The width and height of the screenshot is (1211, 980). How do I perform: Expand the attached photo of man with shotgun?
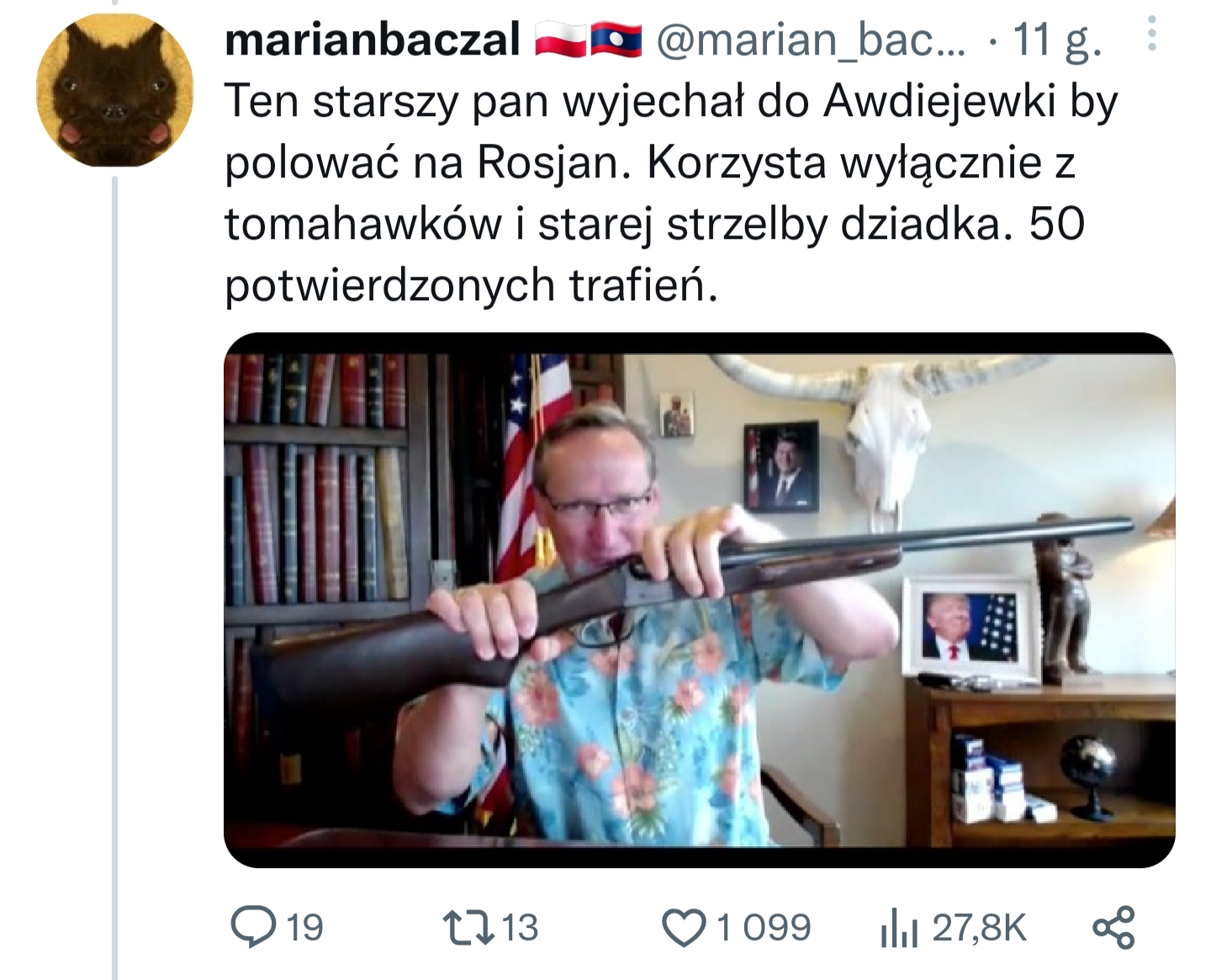point(699,600)
